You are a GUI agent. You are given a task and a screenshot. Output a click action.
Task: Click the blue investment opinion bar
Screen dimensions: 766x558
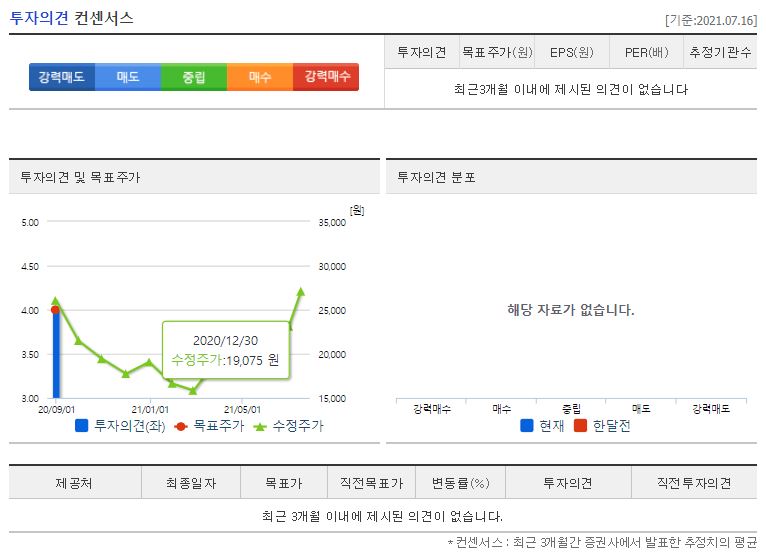[x=56, y=354]
